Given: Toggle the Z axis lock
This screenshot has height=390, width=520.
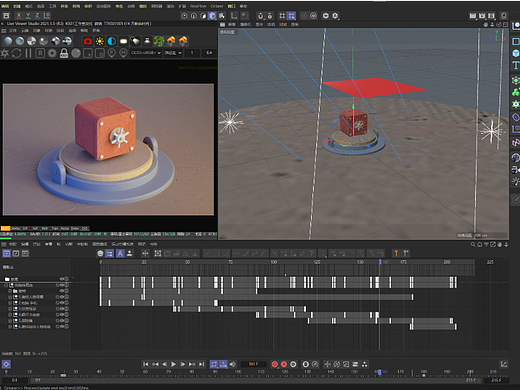Looking at the screenshot, I should click(x=37, y=16).
